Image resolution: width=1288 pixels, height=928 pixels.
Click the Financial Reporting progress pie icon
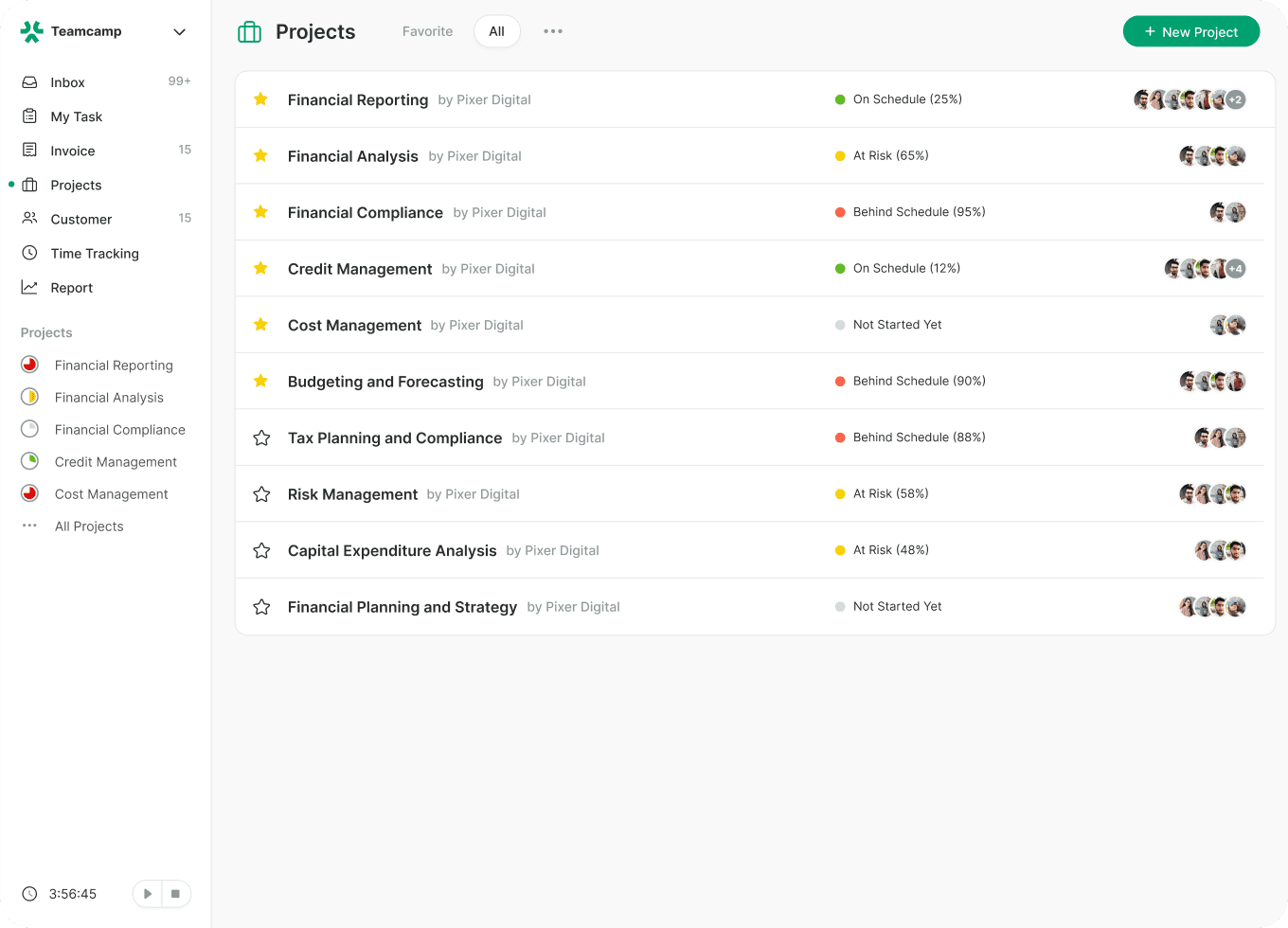30,365
